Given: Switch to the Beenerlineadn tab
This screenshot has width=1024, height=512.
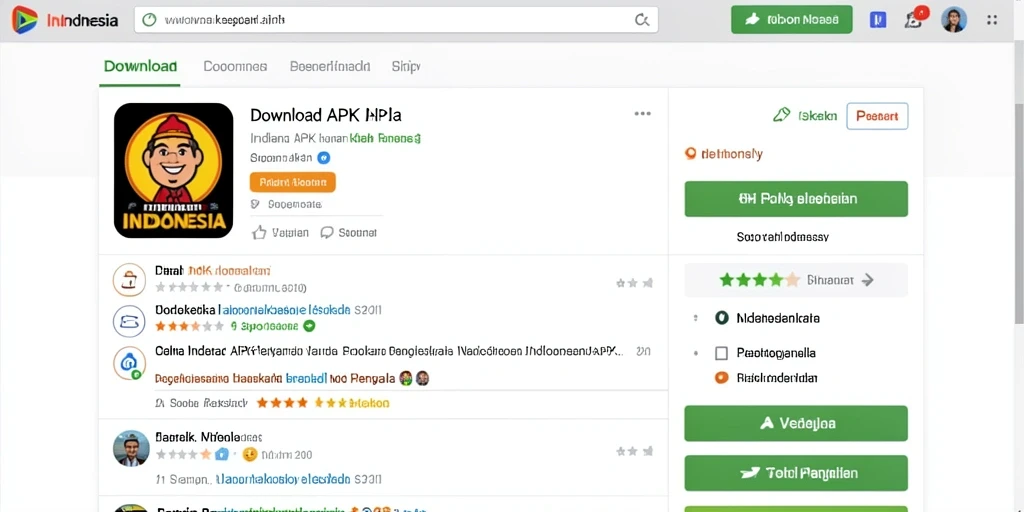Looking at the screenshot, I should click(330, 66).
